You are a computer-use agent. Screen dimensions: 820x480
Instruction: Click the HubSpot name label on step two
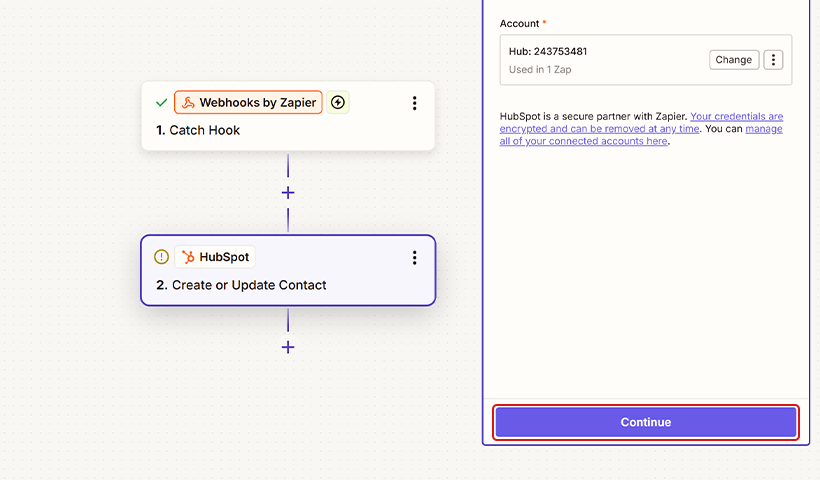224,257
